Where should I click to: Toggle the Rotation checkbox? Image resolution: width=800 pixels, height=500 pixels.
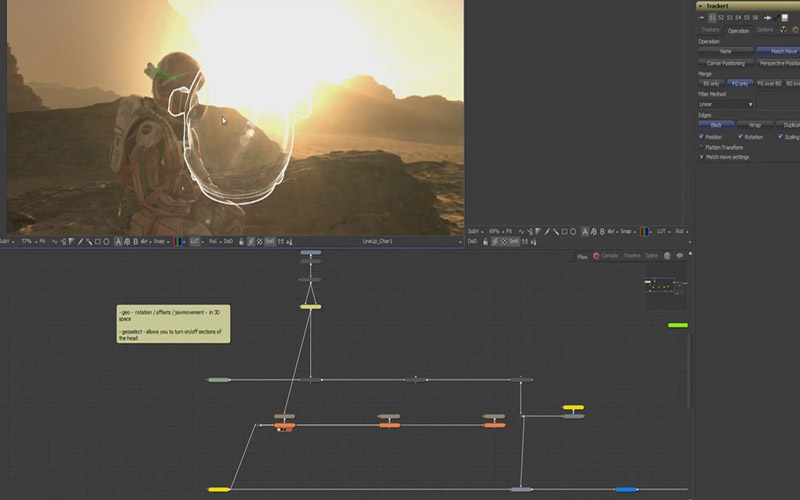740,137
